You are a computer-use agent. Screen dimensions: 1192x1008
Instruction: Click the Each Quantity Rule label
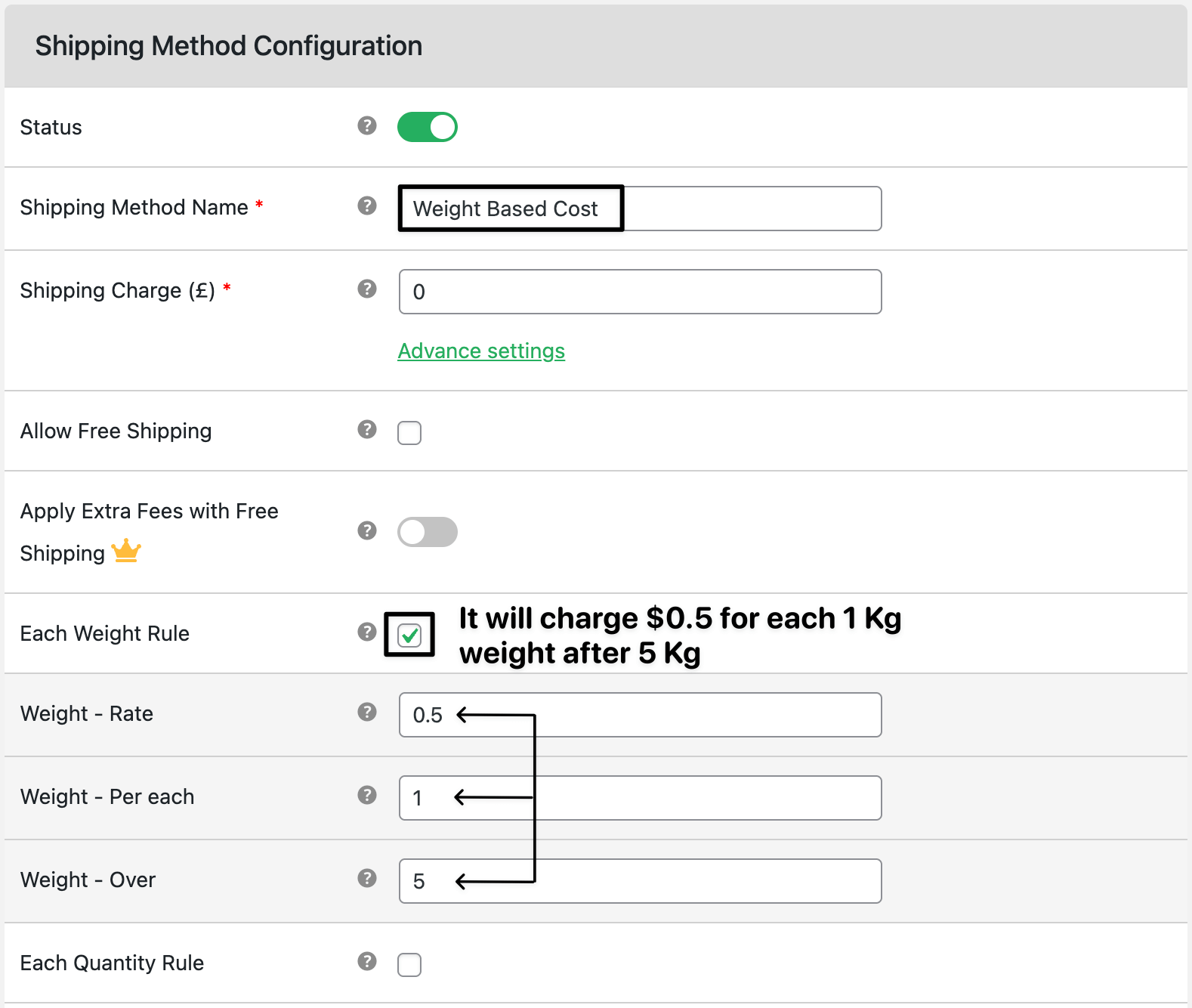click(113, 963)
